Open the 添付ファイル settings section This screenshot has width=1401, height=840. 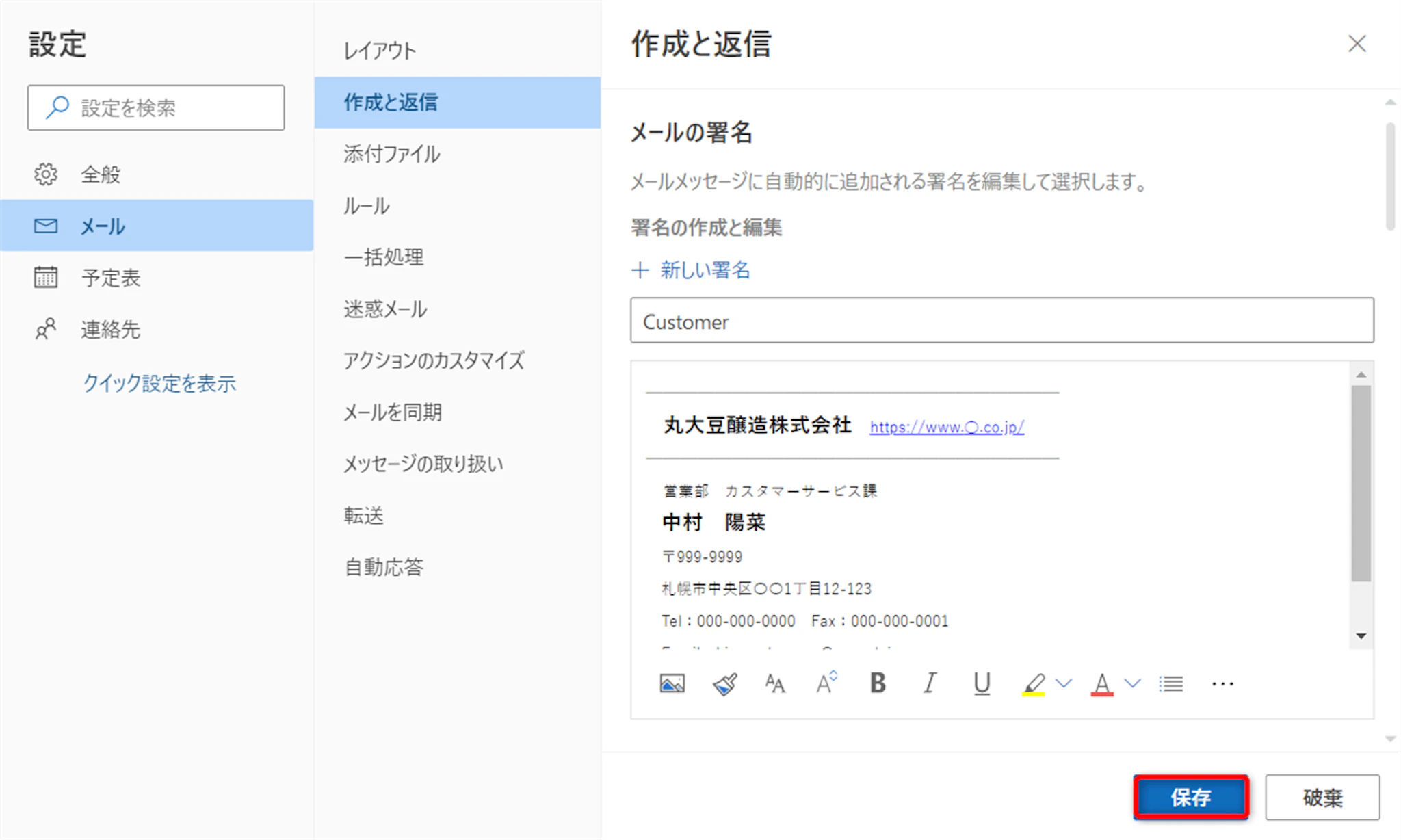[392, 154]
